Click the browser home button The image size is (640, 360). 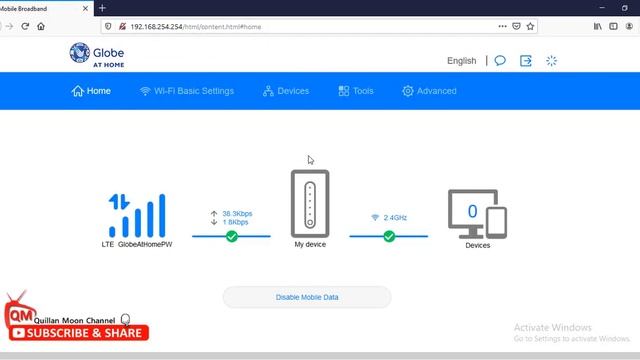point(41,27)
